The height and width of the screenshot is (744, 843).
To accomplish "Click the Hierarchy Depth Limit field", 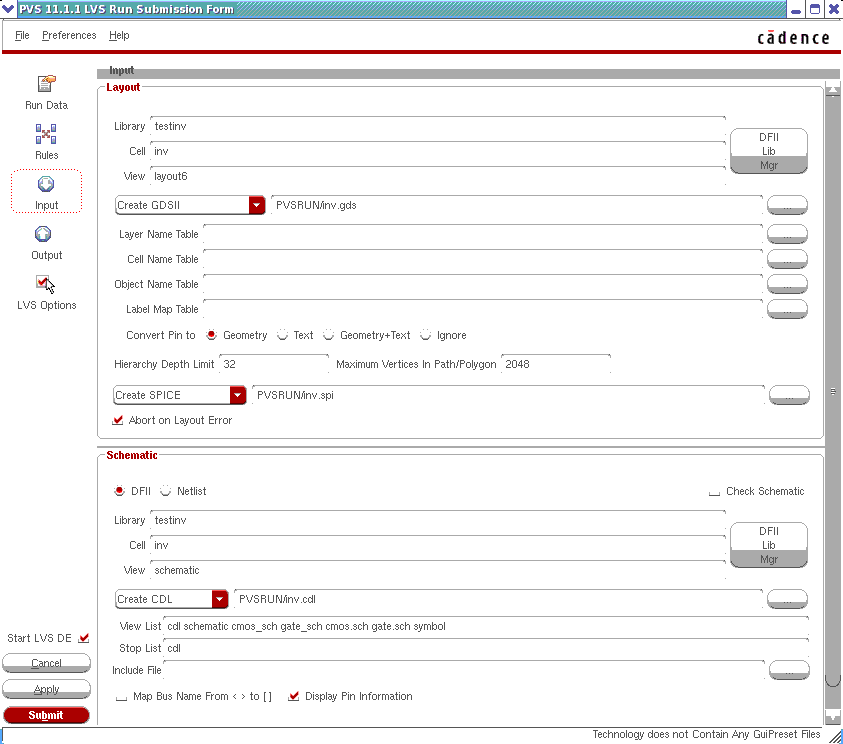I will click(x=273, y=365).
